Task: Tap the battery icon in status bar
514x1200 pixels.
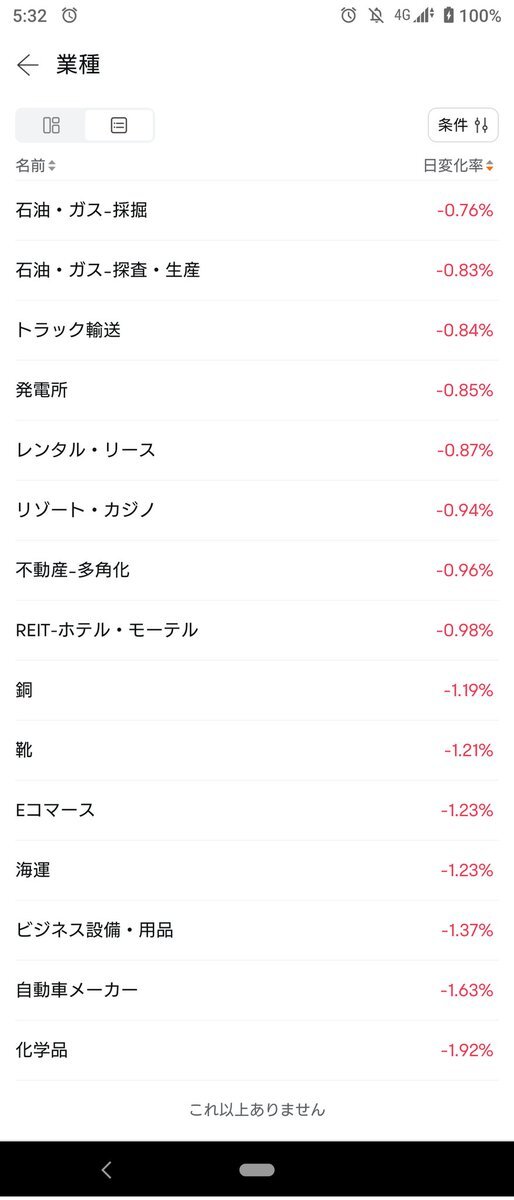Action: coord(449,15)
